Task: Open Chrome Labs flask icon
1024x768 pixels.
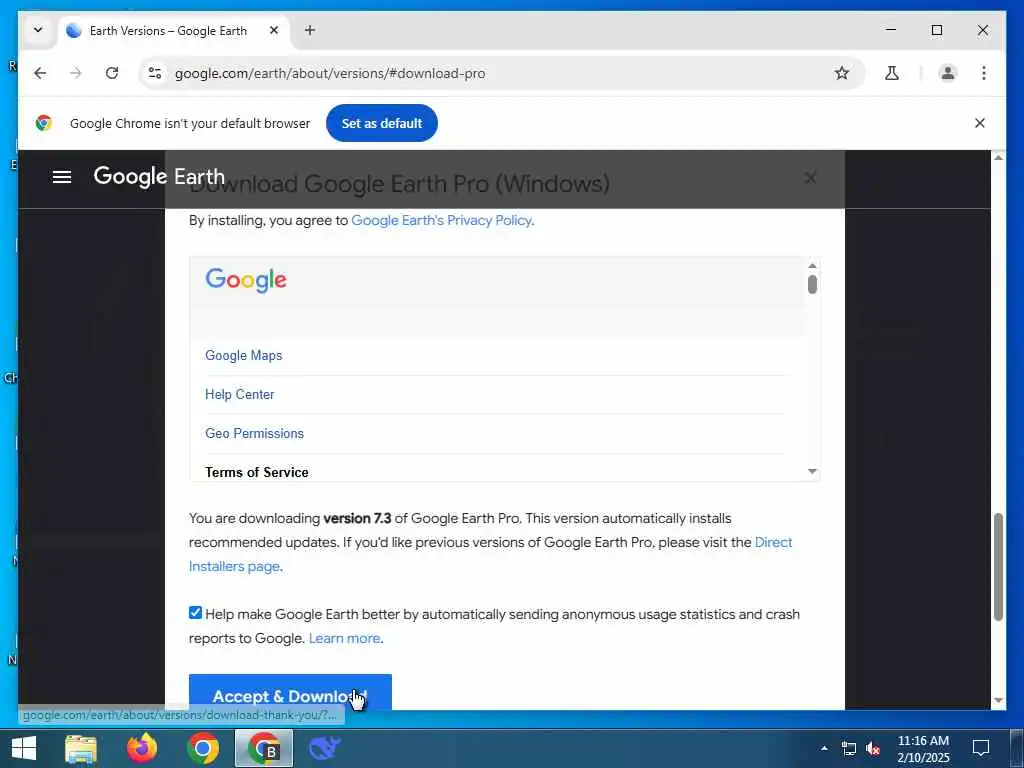Action: (x=891, y=73)
